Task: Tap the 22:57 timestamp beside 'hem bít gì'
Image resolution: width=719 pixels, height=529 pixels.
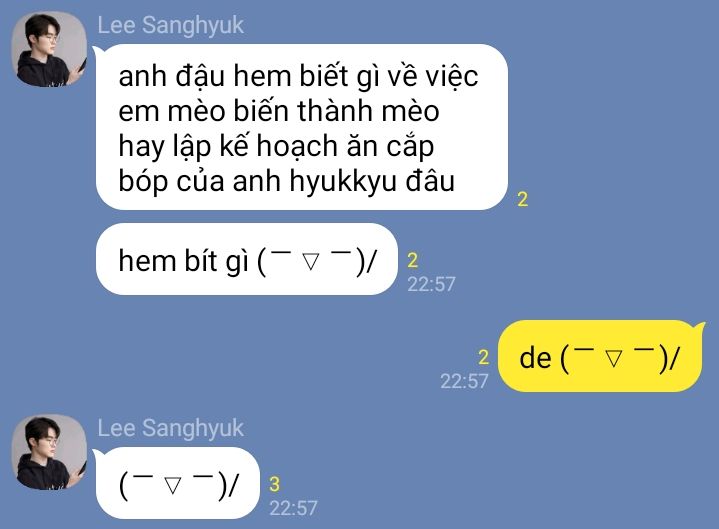Action: coord(431,284)
